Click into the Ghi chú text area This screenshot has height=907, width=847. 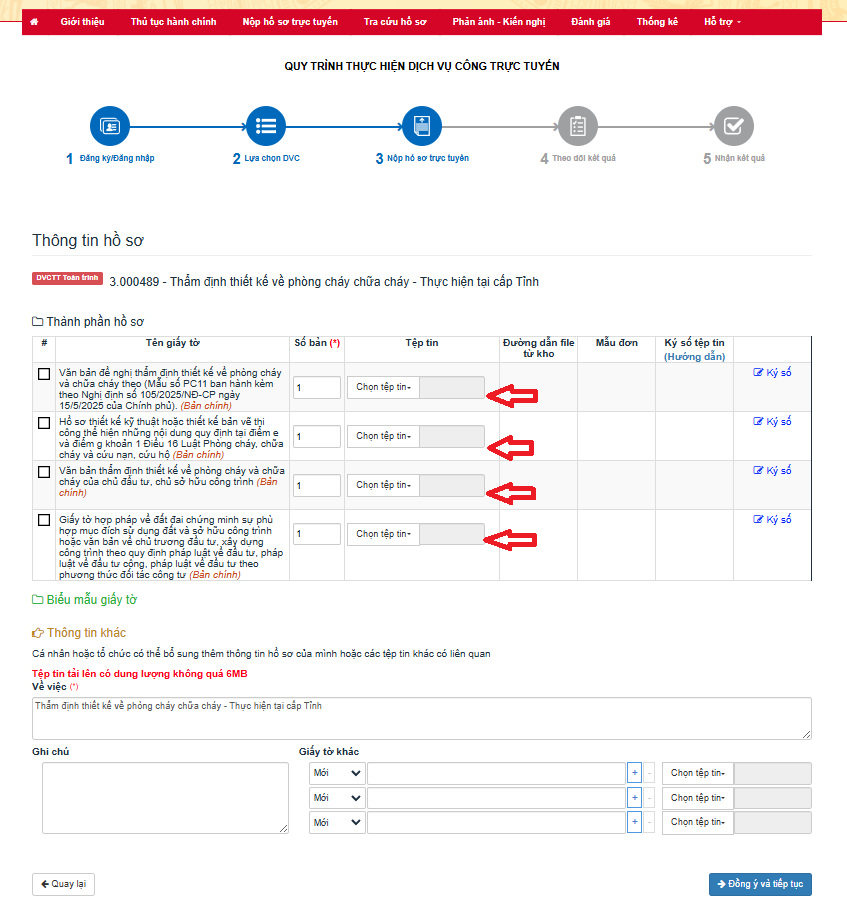[165, 797]
